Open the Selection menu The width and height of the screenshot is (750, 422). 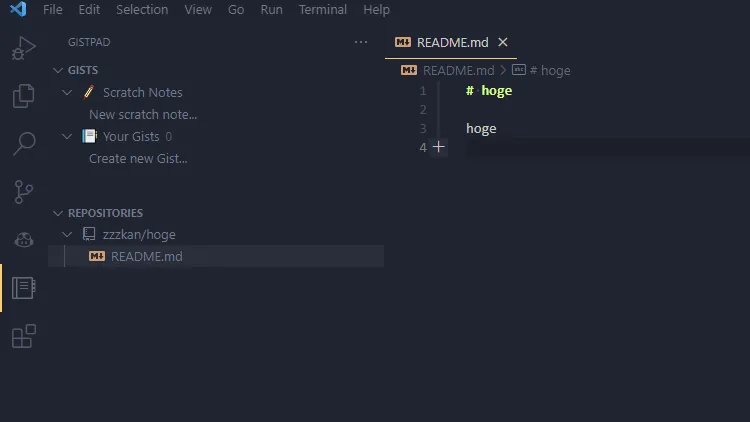pyautogui.click(x=142, y=10)
